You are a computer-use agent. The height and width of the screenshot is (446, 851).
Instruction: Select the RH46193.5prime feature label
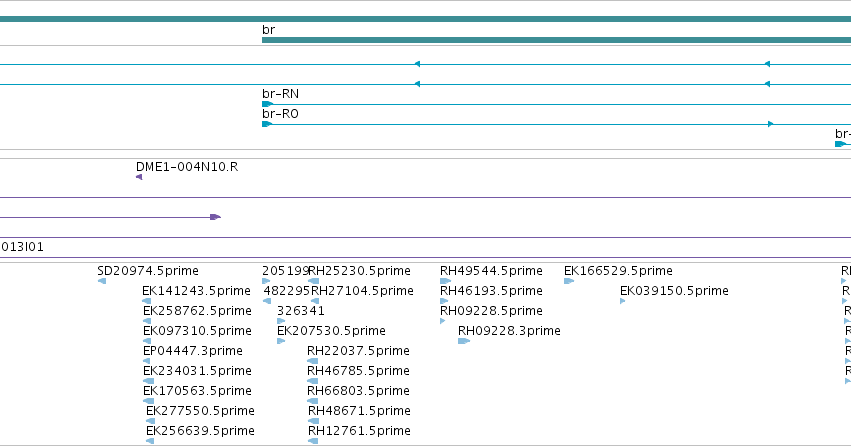491,291
